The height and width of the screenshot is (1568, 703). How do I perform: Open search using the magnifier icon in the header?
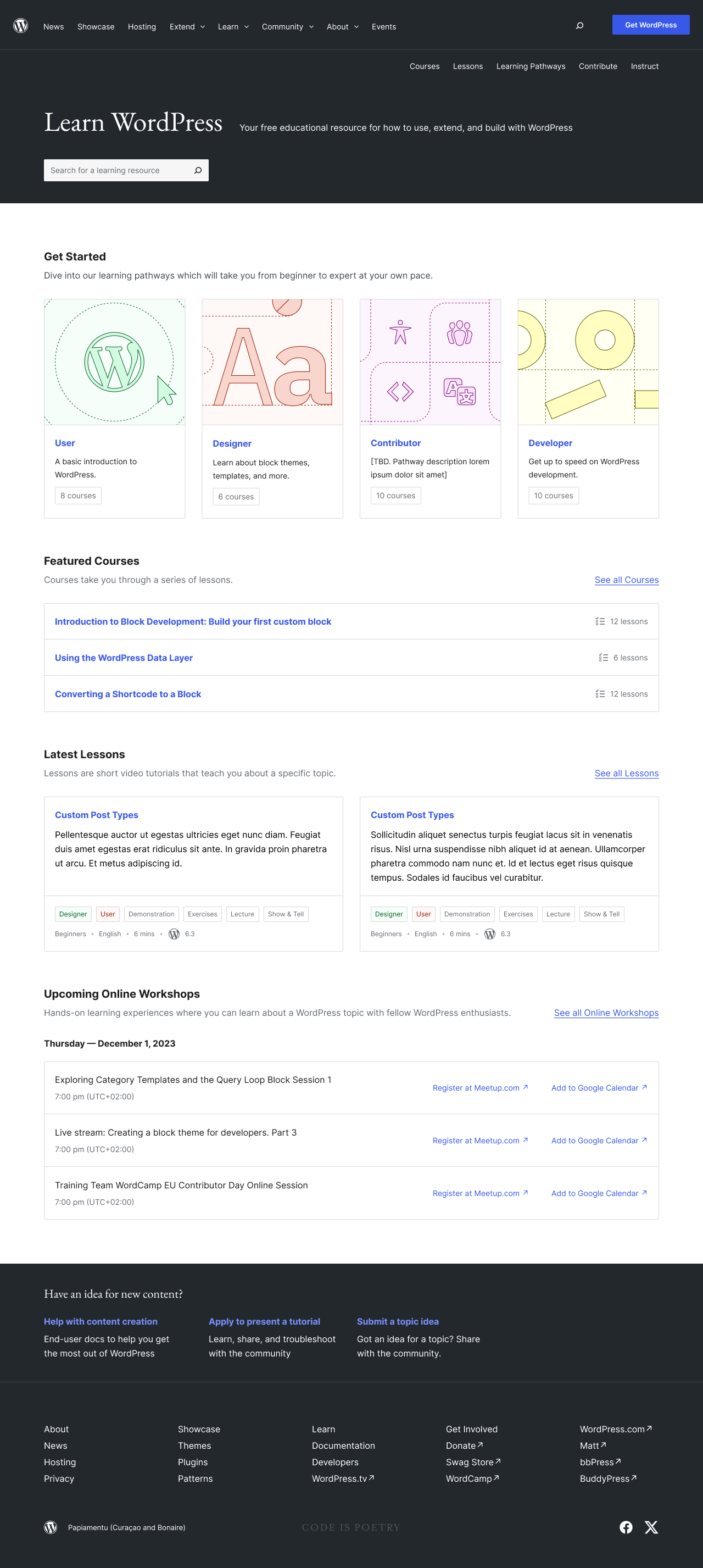(578, 26)
